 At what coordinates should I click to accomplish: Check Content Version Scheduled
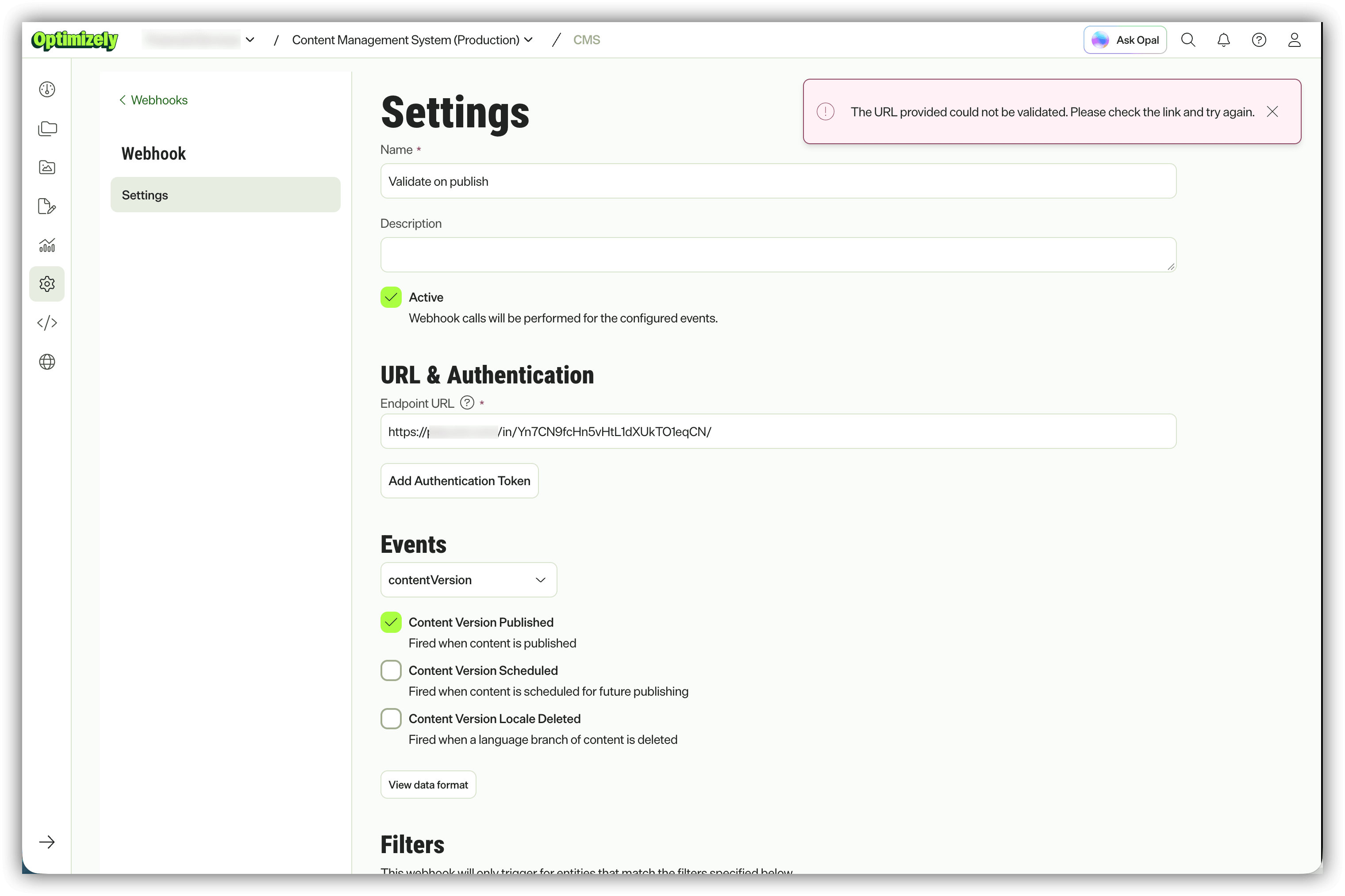tap(391, 670)
